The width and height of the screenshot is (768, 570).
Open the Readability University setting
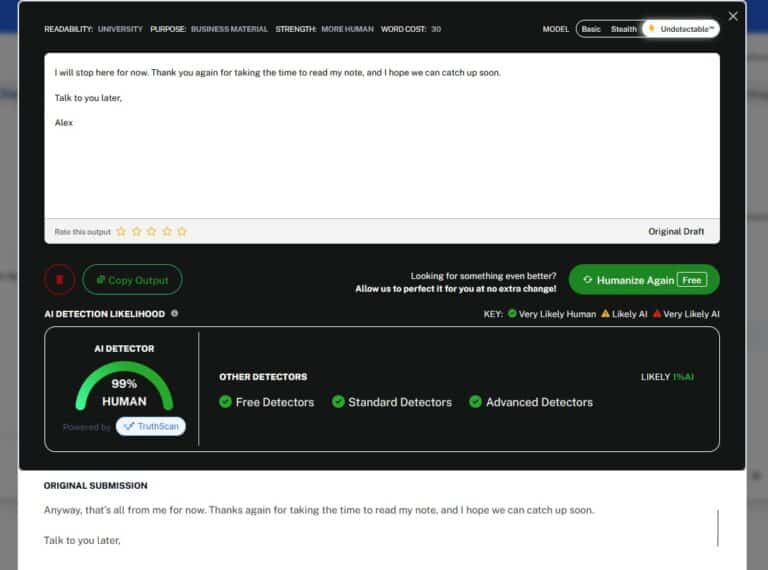pos(120,29)
